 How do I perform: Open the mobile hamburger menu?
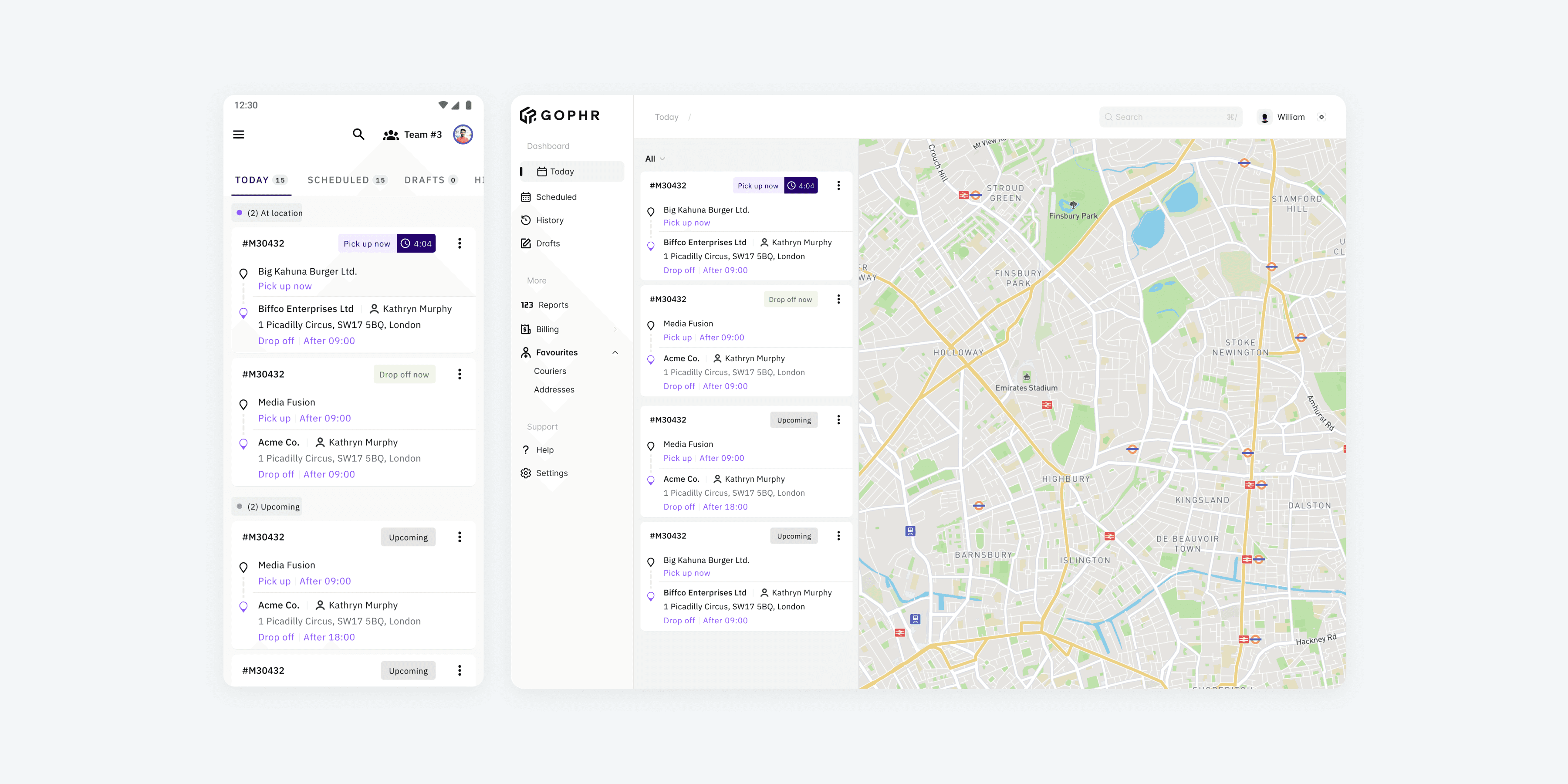pyautogui.click(x=239, y=135)
